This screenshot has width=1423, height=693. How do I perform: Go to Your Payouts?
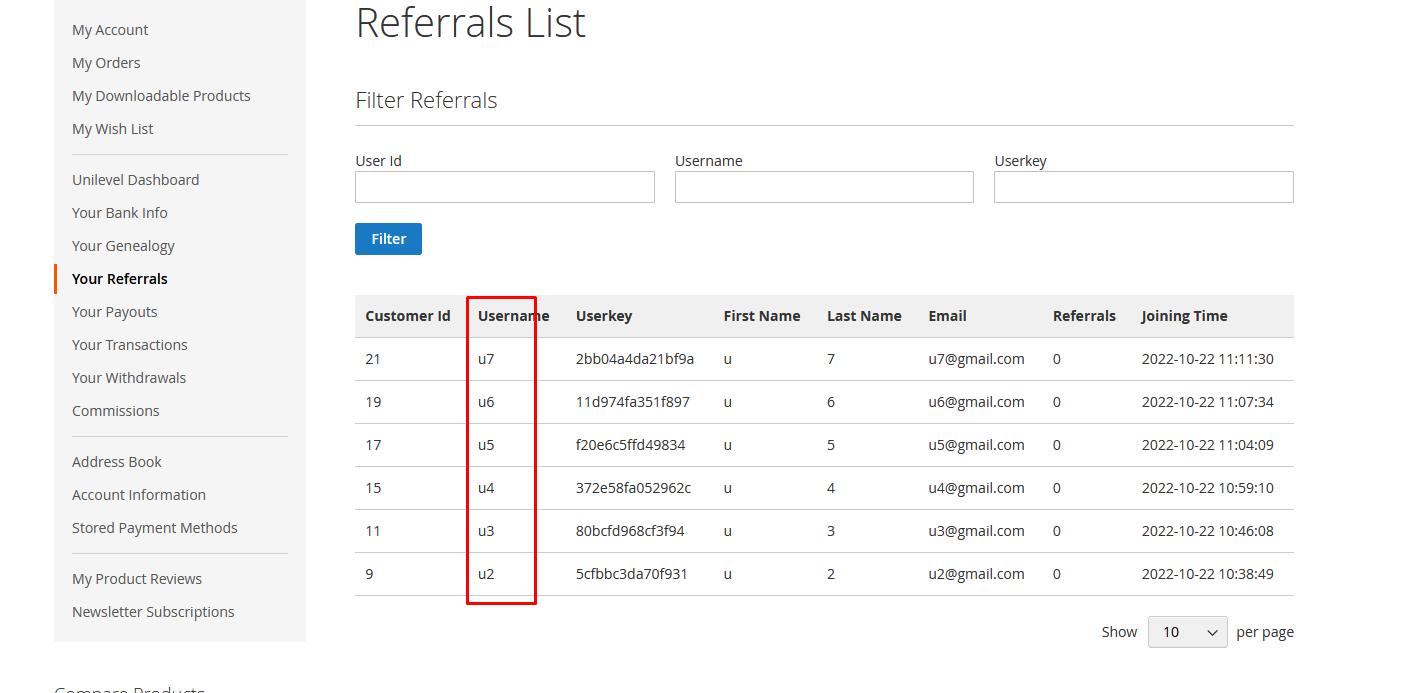(x=115, y=312)
